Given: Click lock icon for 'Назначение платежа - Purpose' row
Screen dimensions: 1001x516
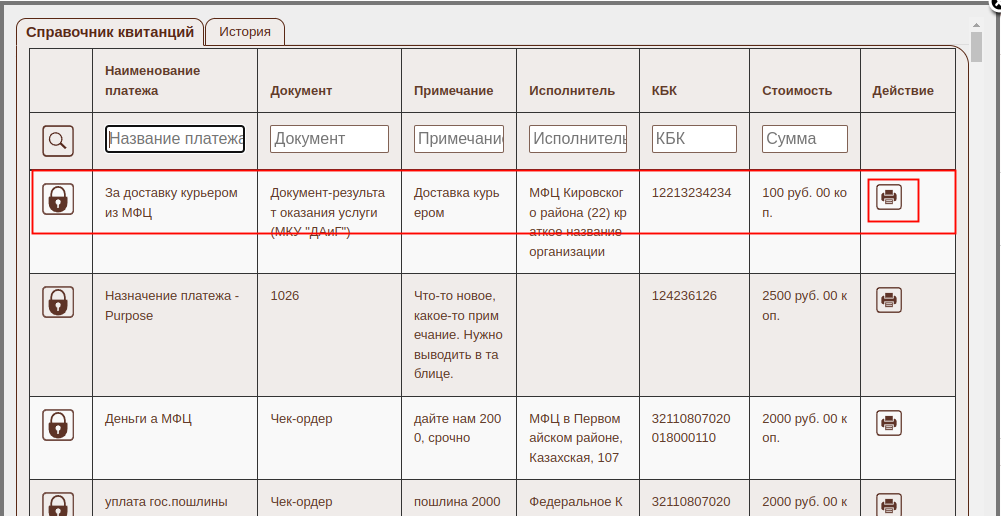Looking at the screenshot, I should pos(58,301).
